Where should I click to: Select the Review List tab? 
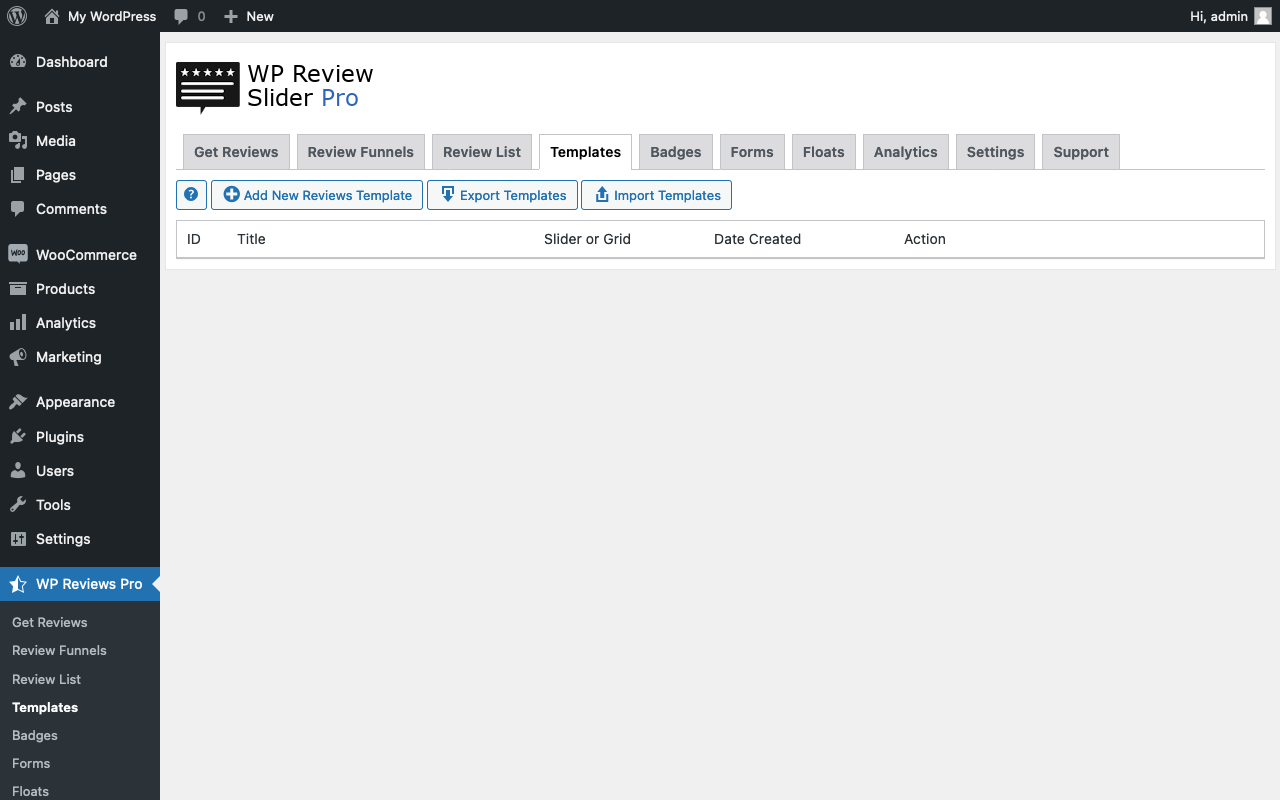click(482, 152)
